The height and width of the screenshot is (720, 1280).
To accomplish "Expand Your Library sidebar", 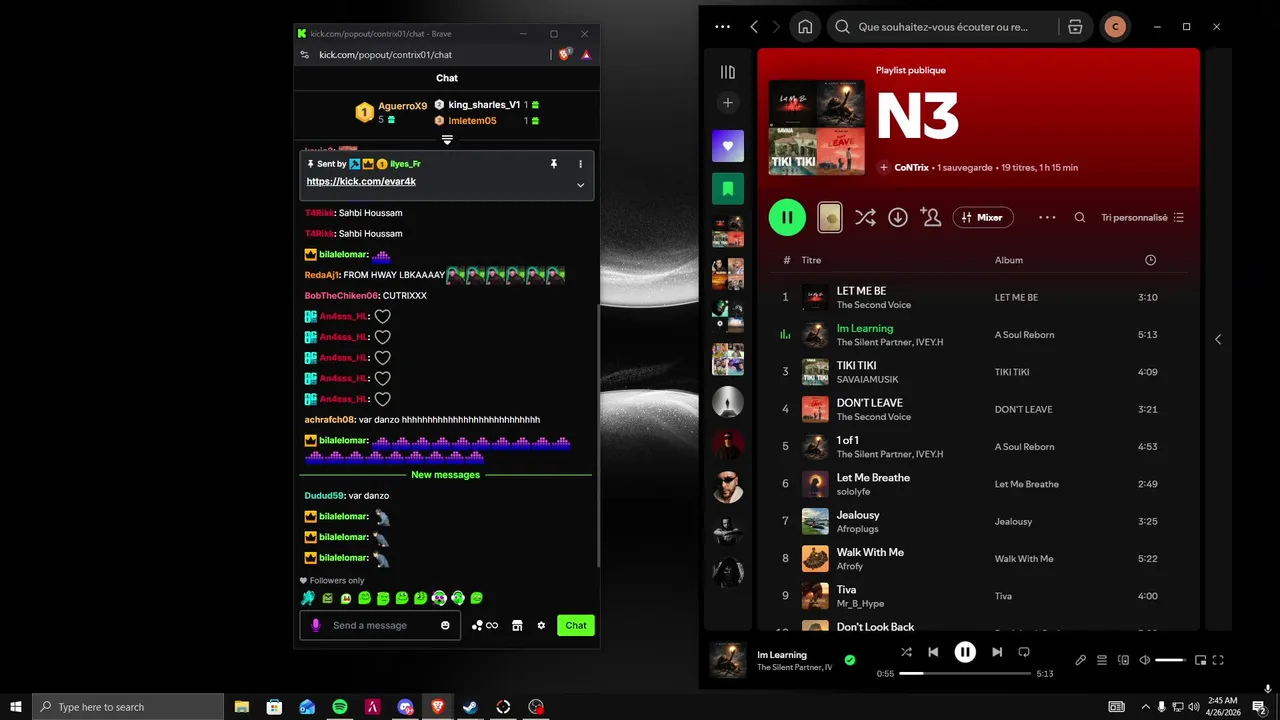I will 728,72.
